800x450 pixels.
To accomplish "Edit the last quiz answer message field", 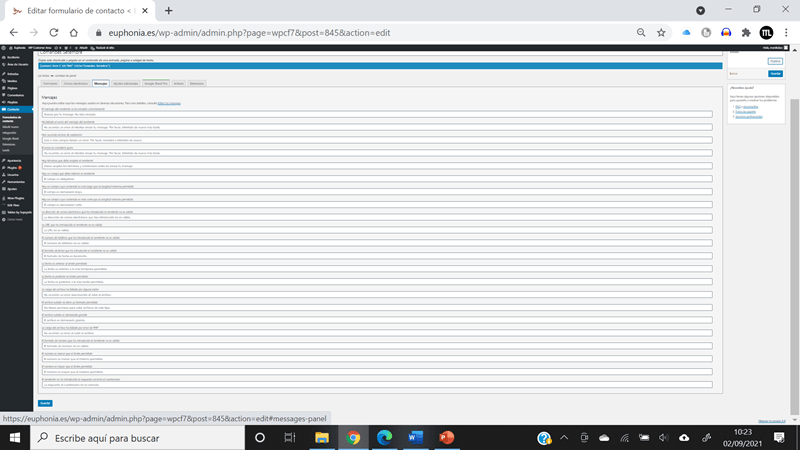I will click(x=377, y=385).
